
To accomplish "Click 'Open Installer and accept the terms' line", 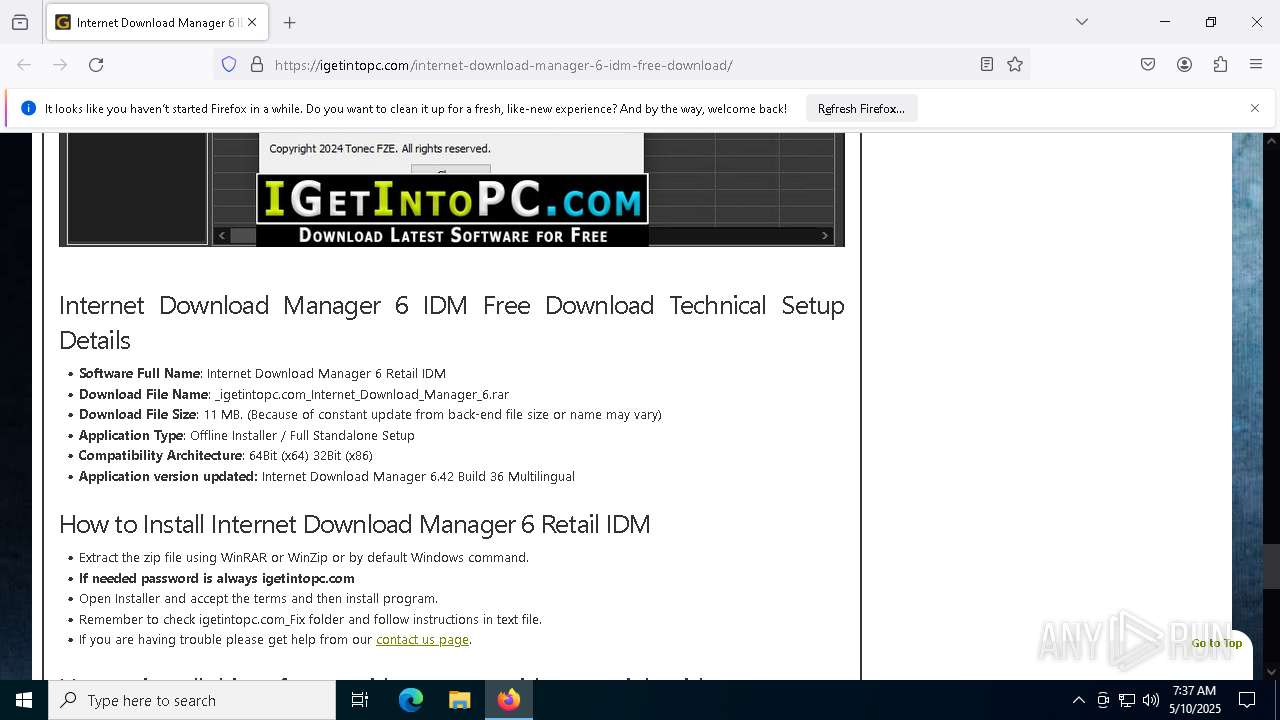I will point(258,599).
